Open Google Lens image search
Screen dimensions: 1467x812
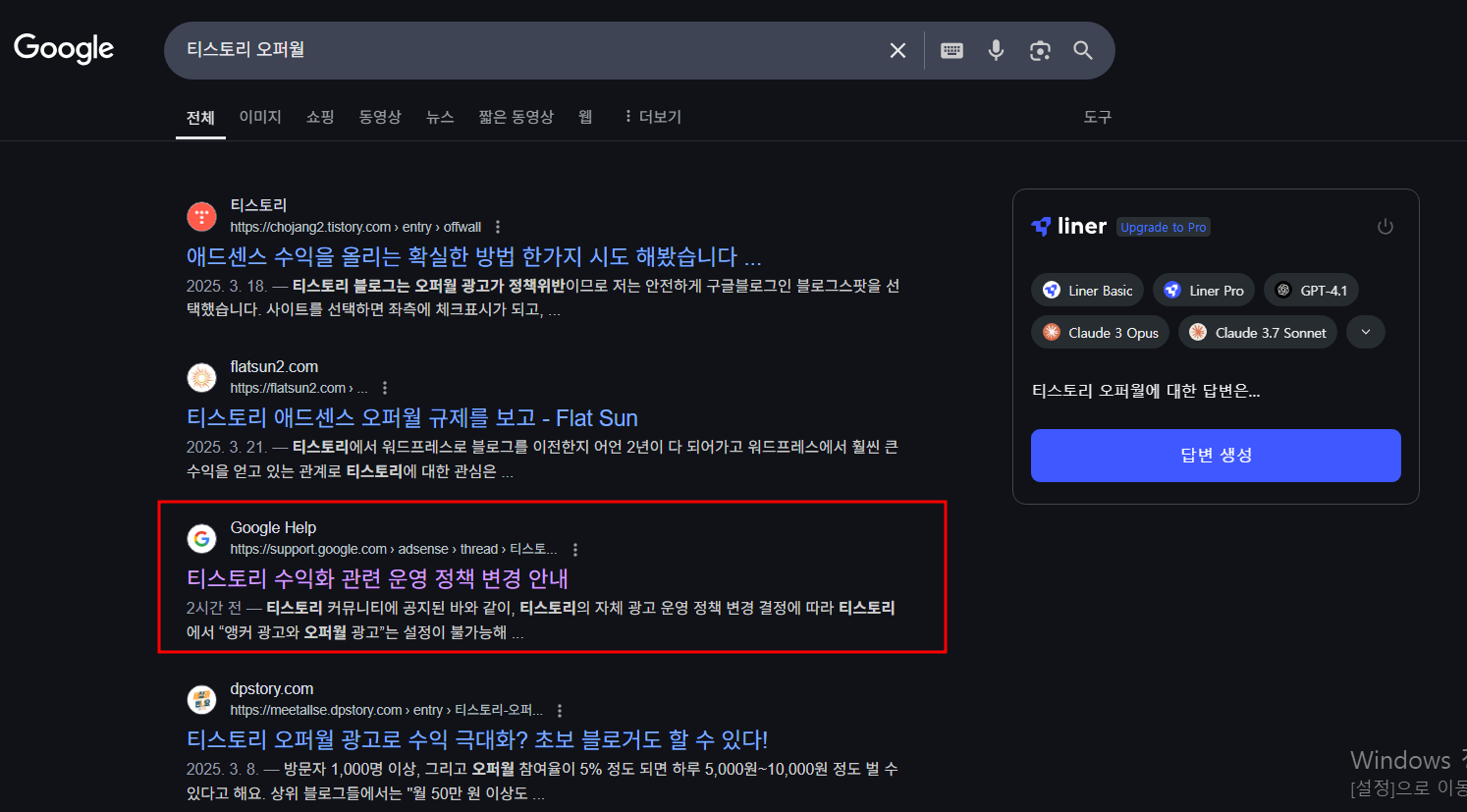click(x=1040, y=50)
